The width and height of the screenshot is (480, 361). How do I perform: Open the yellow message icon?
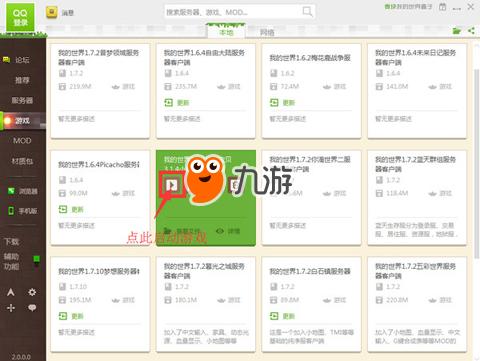[x=52, y=13]
